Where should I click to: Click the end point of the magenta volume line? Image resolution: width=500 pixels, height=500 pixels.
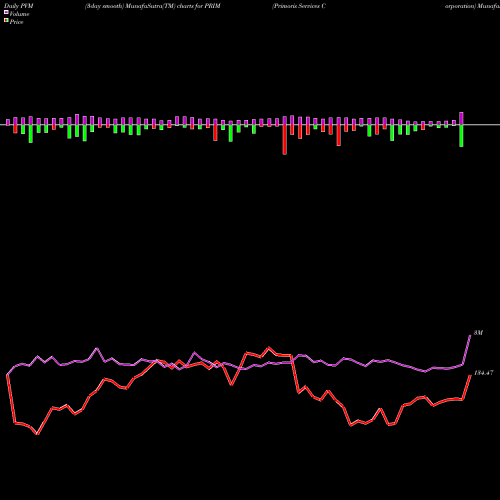470,336
